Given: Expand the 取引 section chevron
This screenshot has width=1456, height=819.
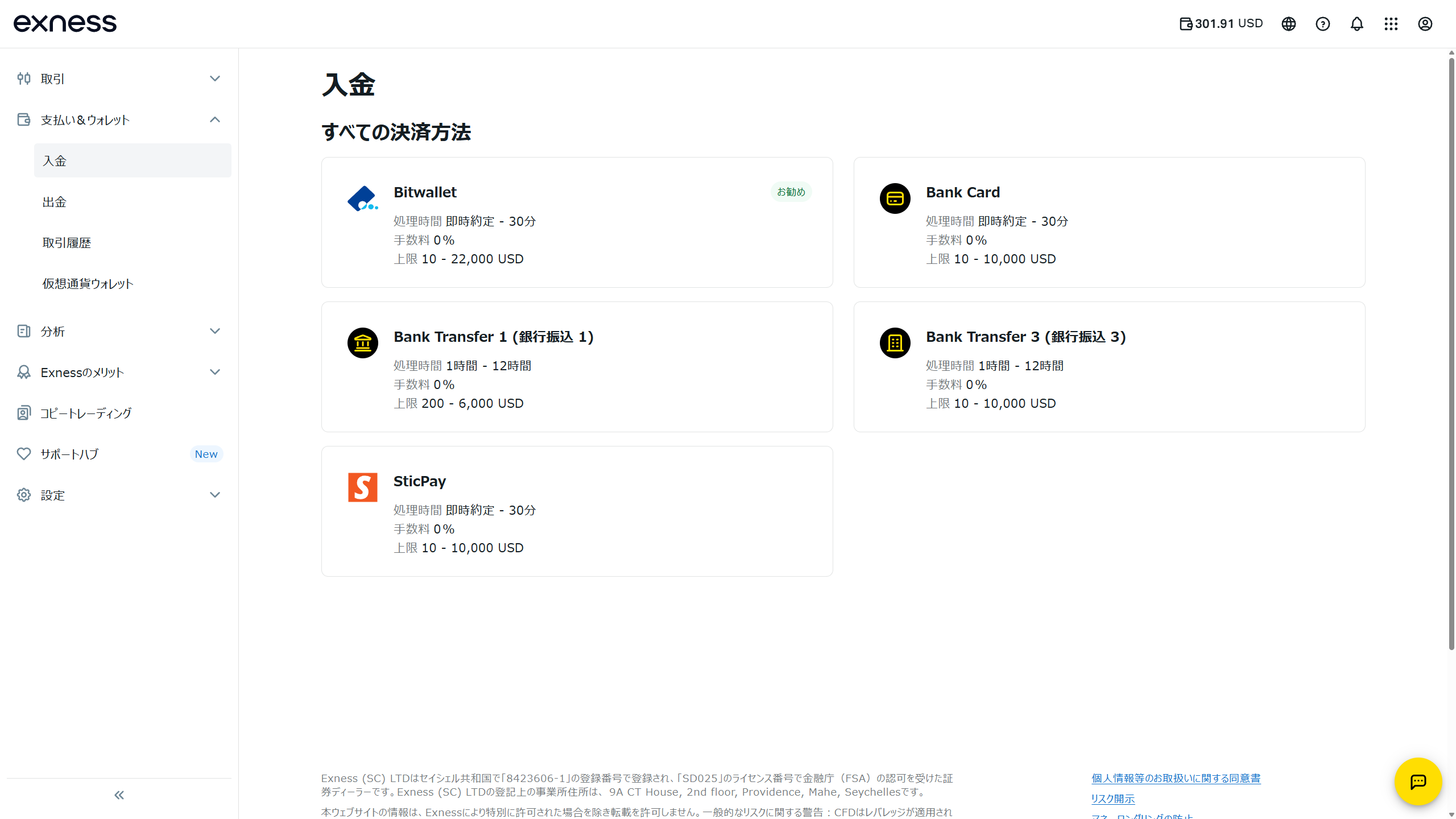Looking at the screenshot, I should coord(215,78).
